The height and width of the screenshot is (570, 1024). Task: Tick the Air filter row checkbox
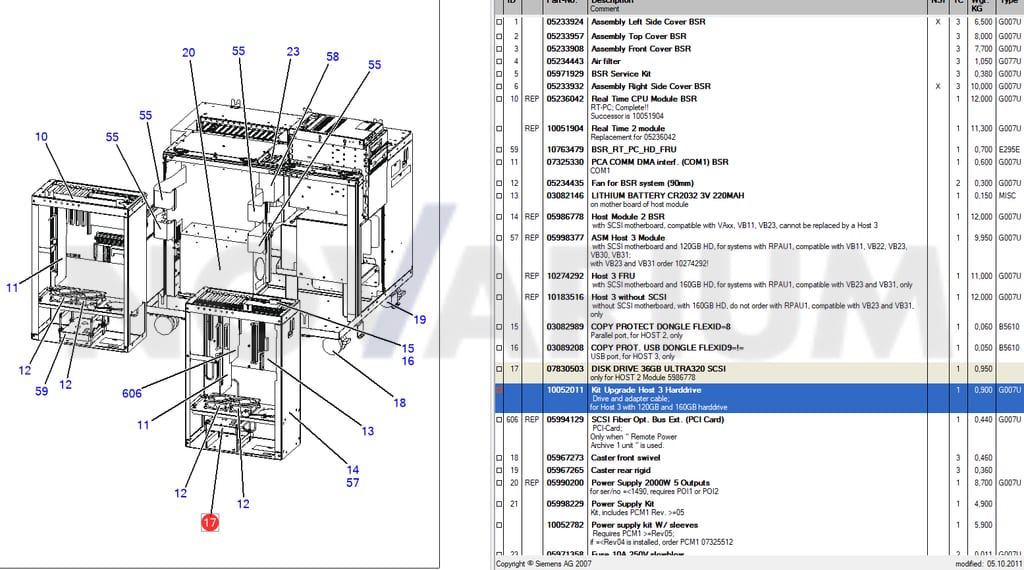pyautogui.click(x=500, y=61)
